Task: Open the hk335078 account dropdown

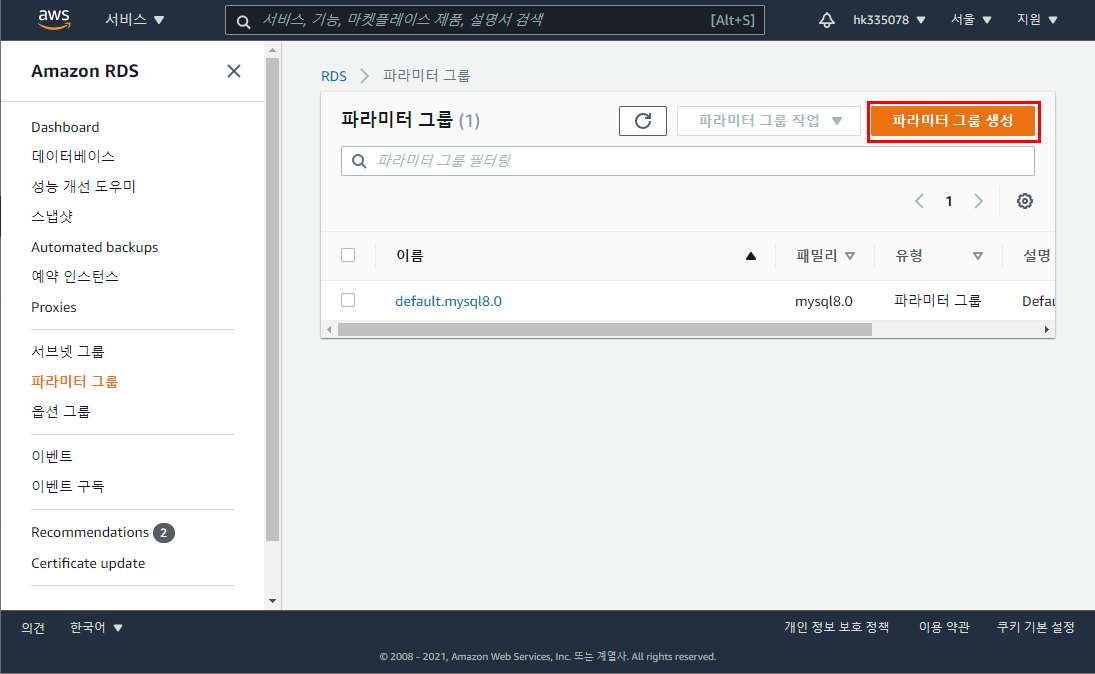Action: [889, 20]
